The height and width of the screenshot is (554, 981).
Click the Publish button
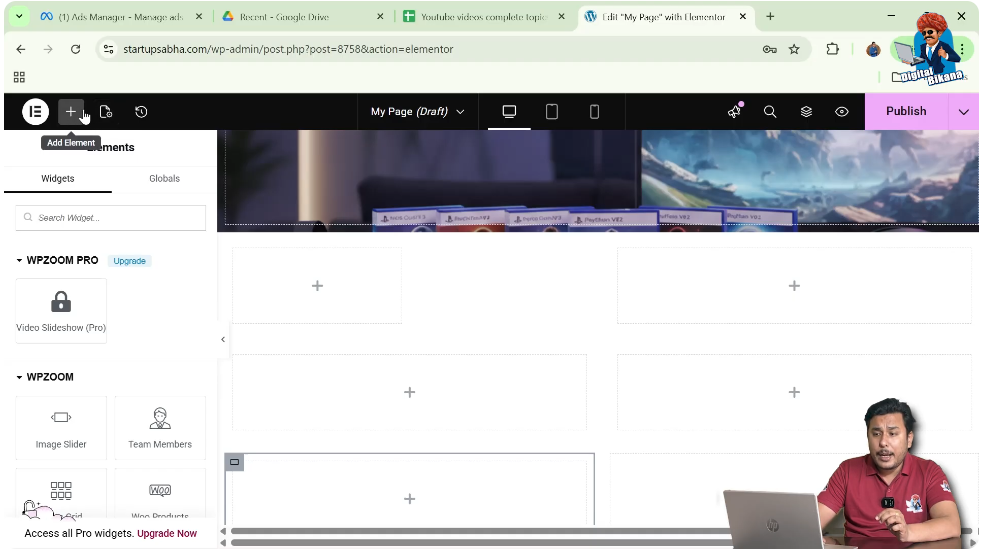click(906, 111)
